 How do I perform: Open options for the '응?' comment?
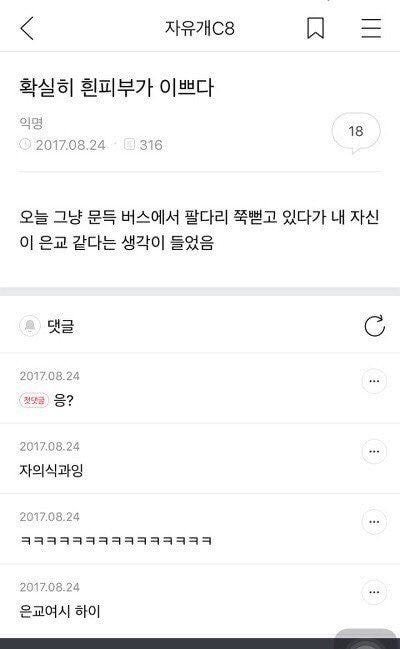pyautogui.click(x=374, y=381)
